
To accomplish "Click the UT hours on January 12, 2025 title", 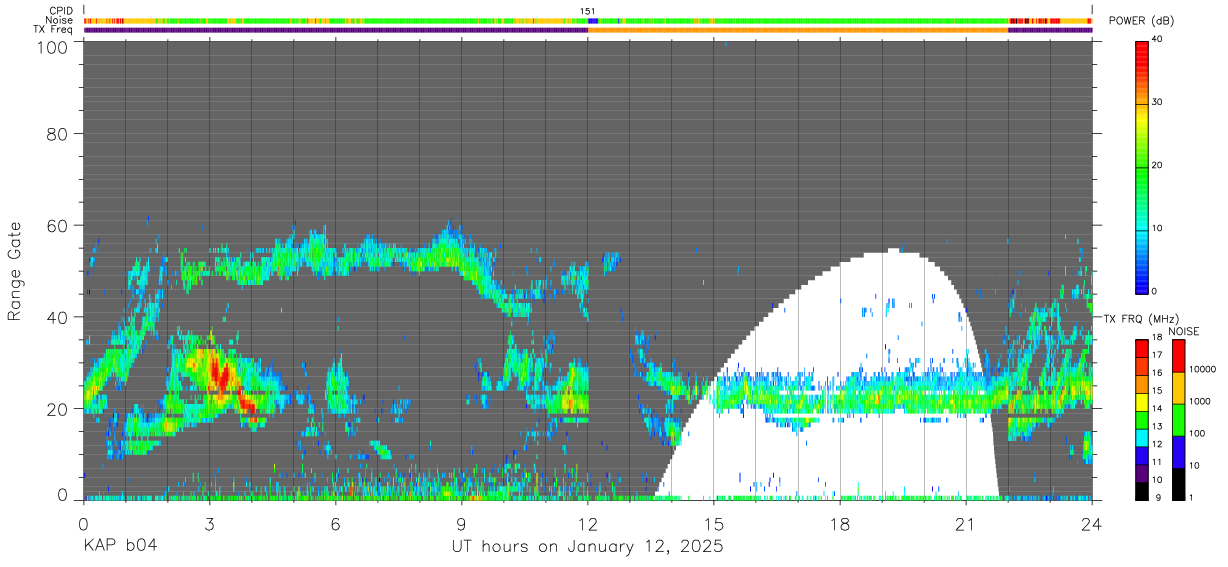I will 586,548.
